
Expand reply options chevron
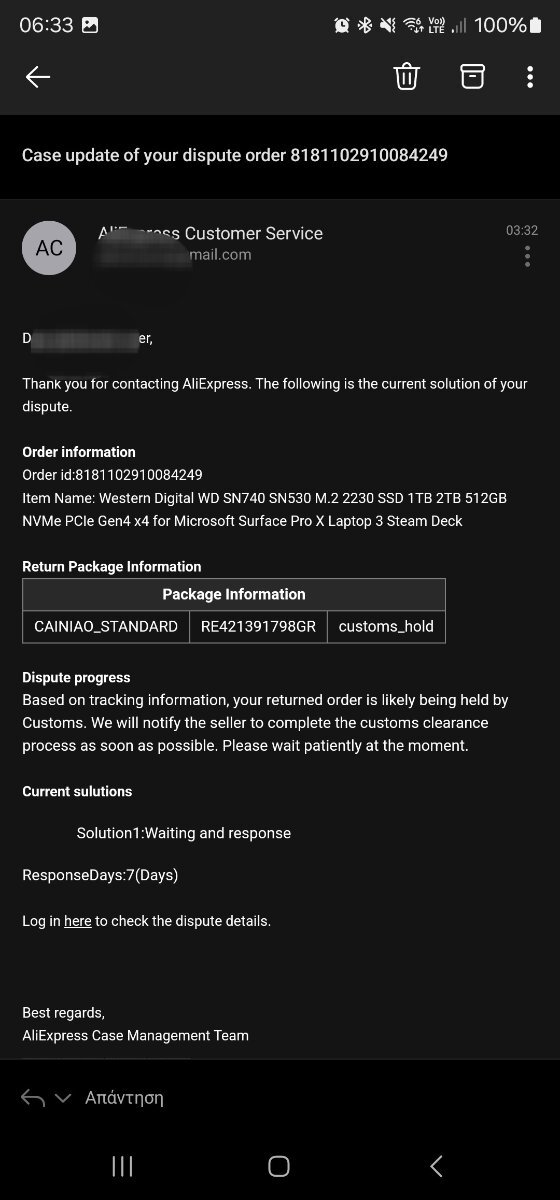[63, 1098]
